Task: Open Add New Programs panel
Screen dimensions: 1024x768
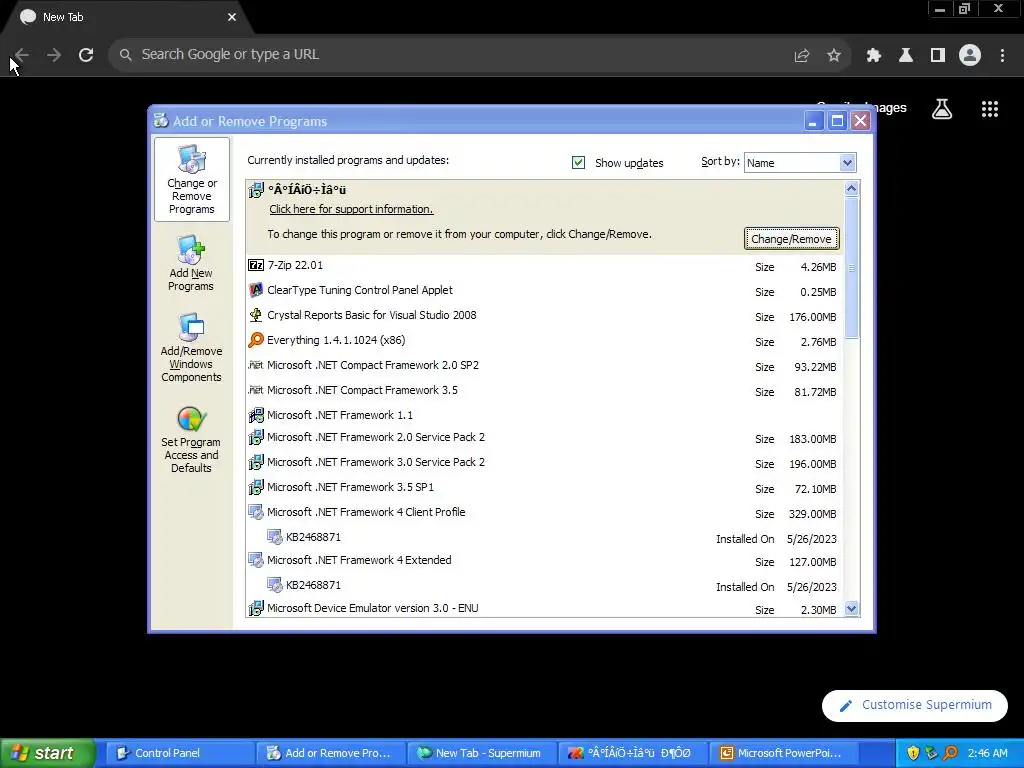Action: pyautogui.click(x=191, y=263)
